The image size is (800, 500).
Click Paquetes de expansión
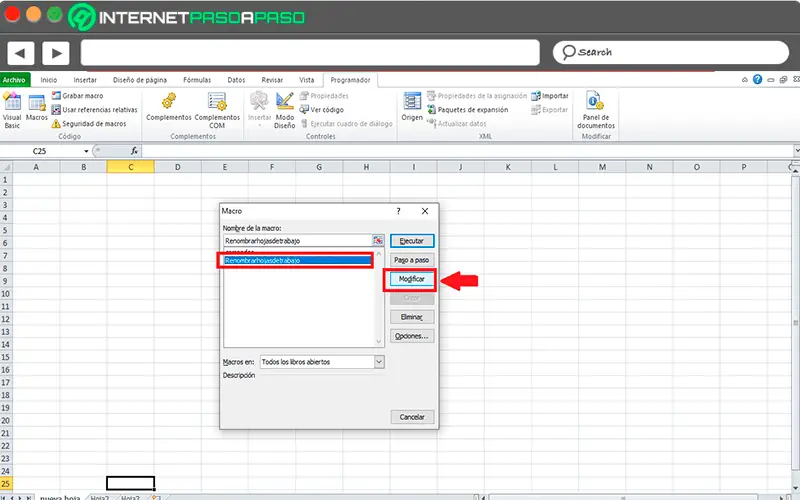pyautogui.click(x=468, y=109)
